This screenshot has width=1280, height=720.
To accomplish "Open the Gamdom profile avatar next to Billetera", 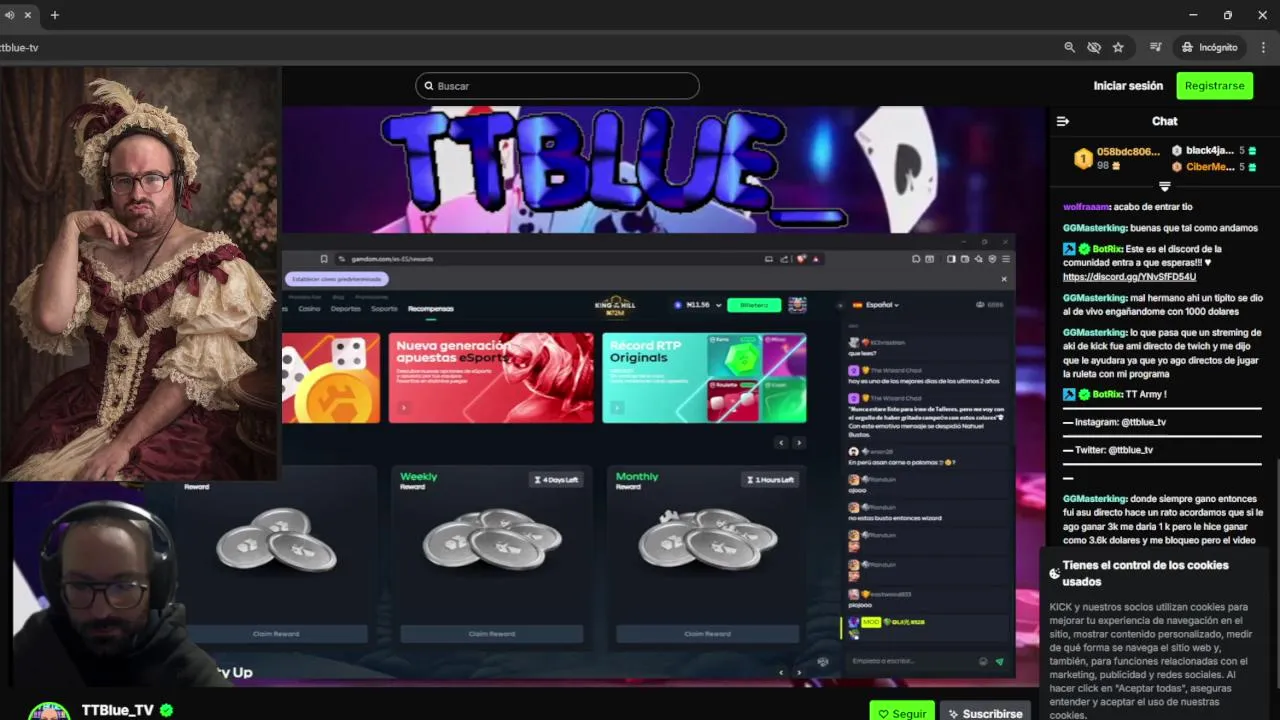I will click(797, 305).
